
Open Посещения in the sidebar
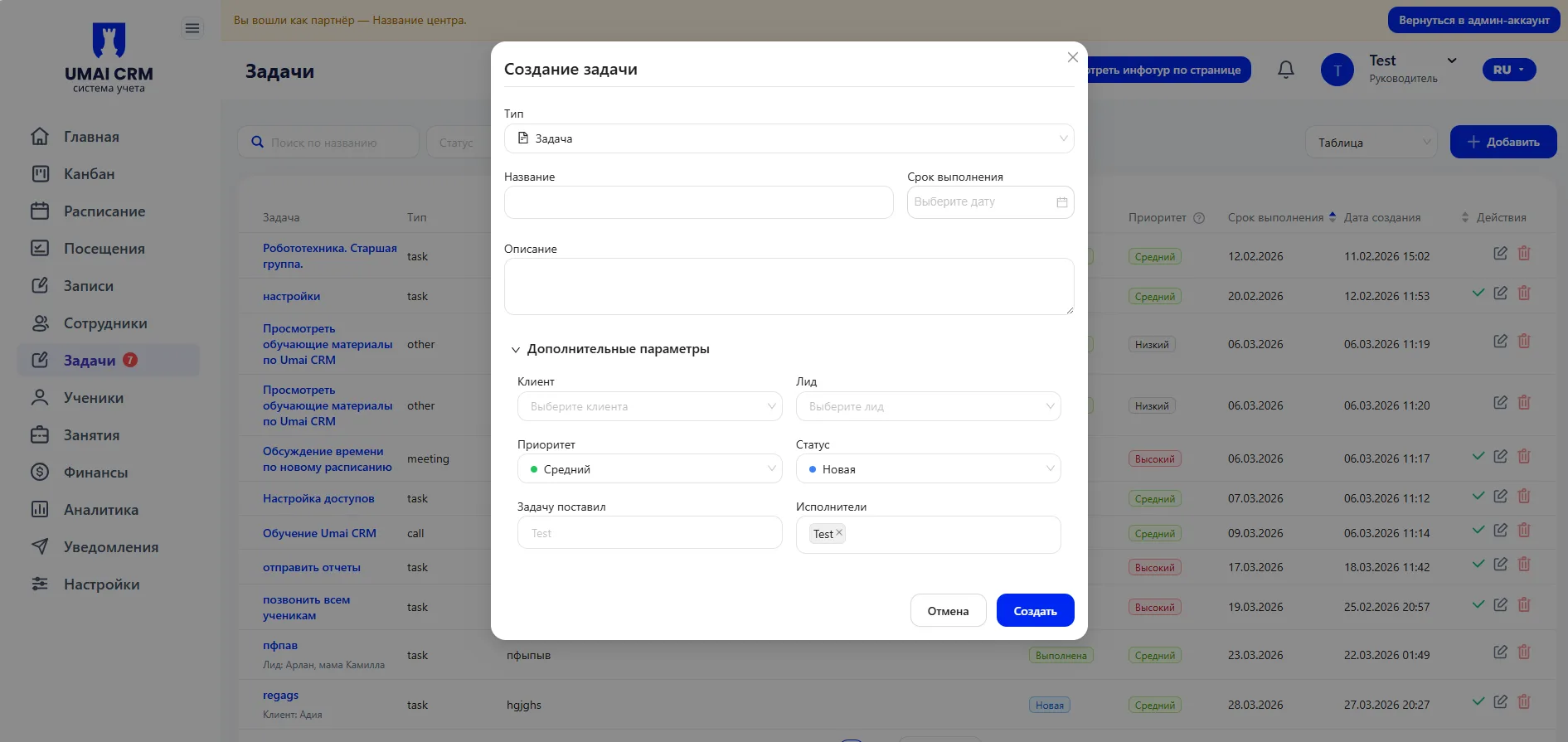tap(108, 249)
